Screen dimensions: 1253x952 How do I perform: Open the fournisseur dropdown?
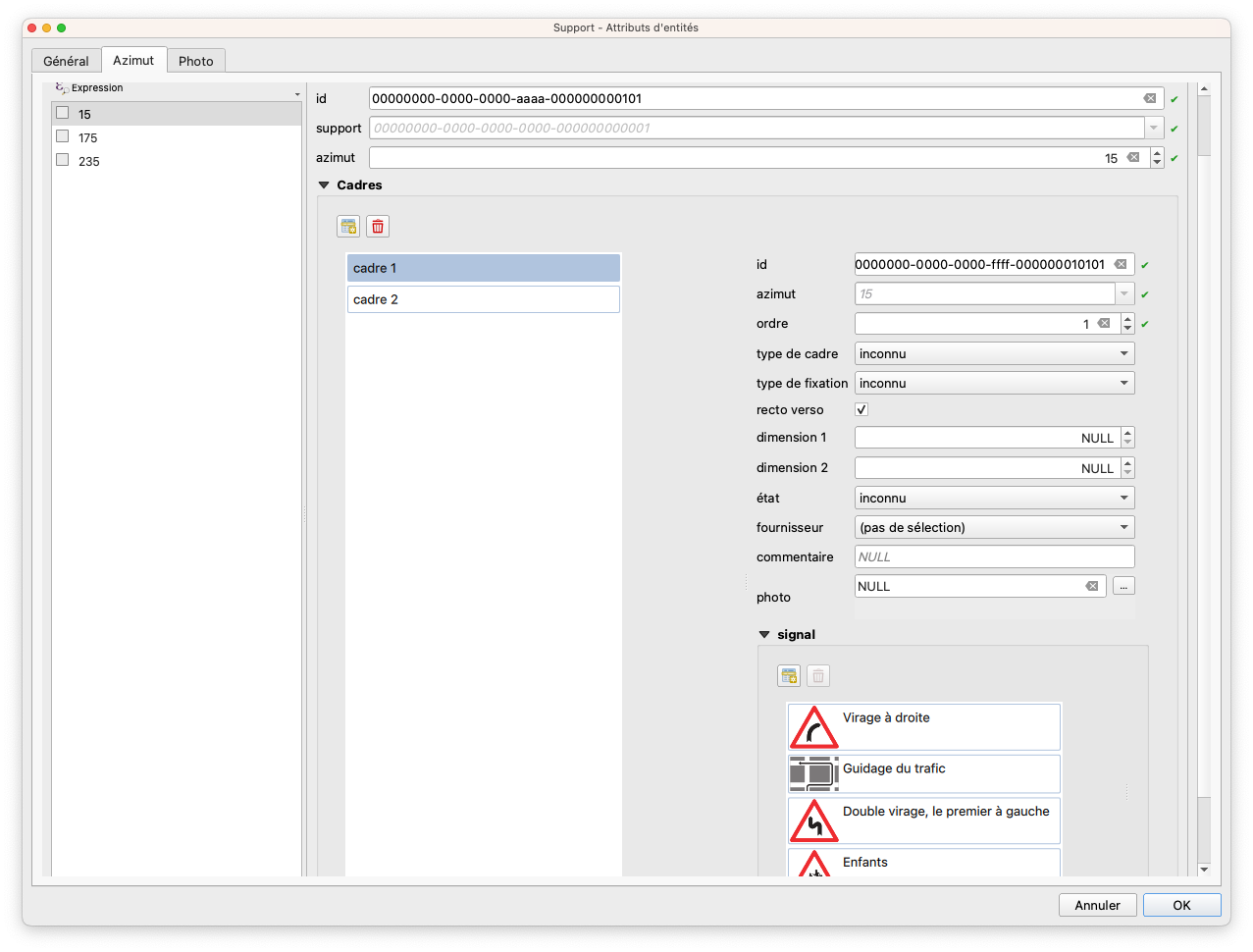pos(994,527)
